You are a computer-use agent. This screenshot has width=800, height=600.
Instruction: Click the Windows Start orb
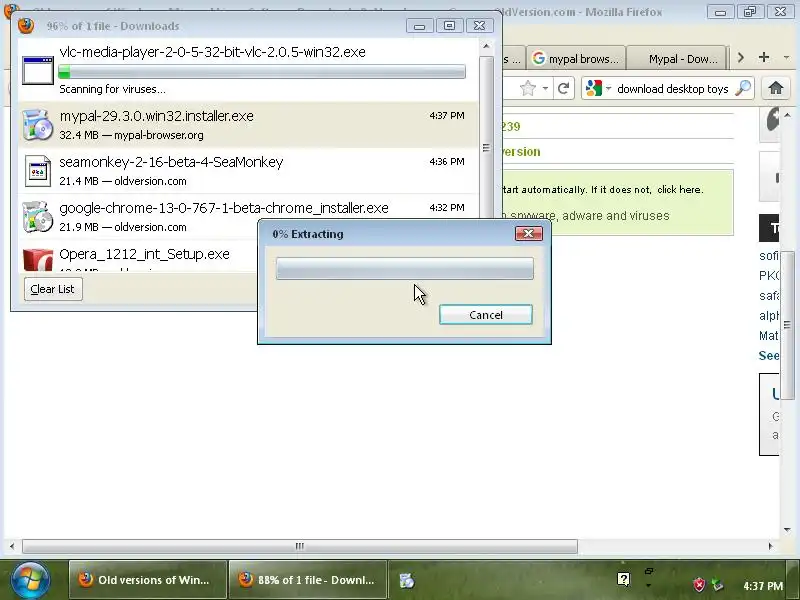(x=30, y=580)
